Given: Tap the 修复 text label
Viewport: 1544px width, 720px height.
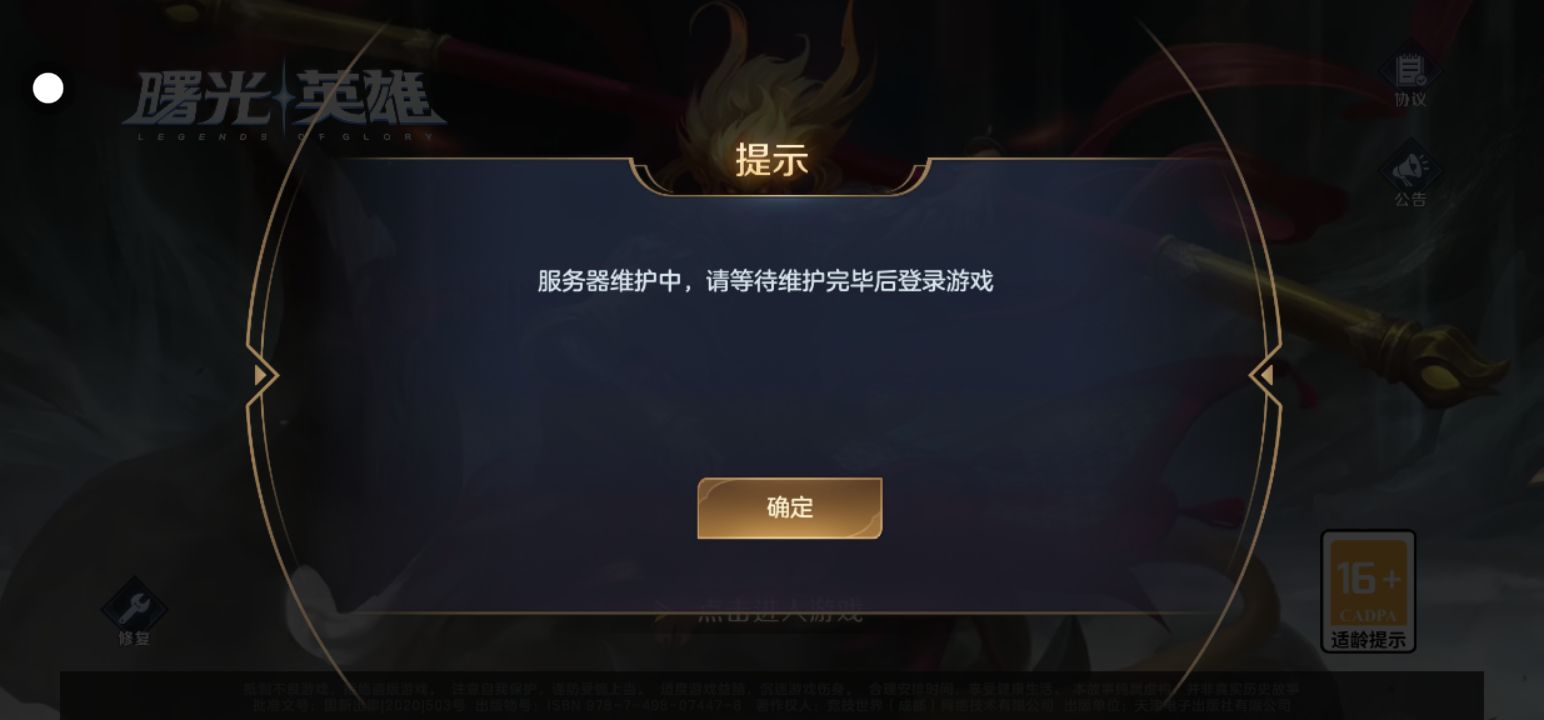Looking at the screenshot, I should click(134, 638).
